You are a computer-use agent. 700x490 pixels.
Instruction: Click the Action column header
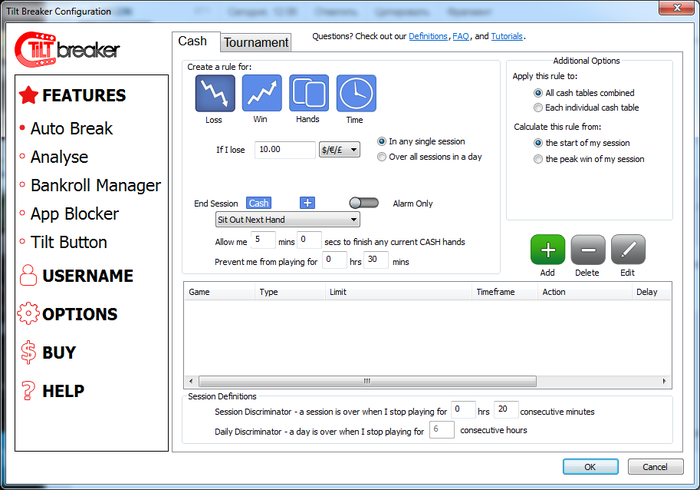[x=585, y=292]
